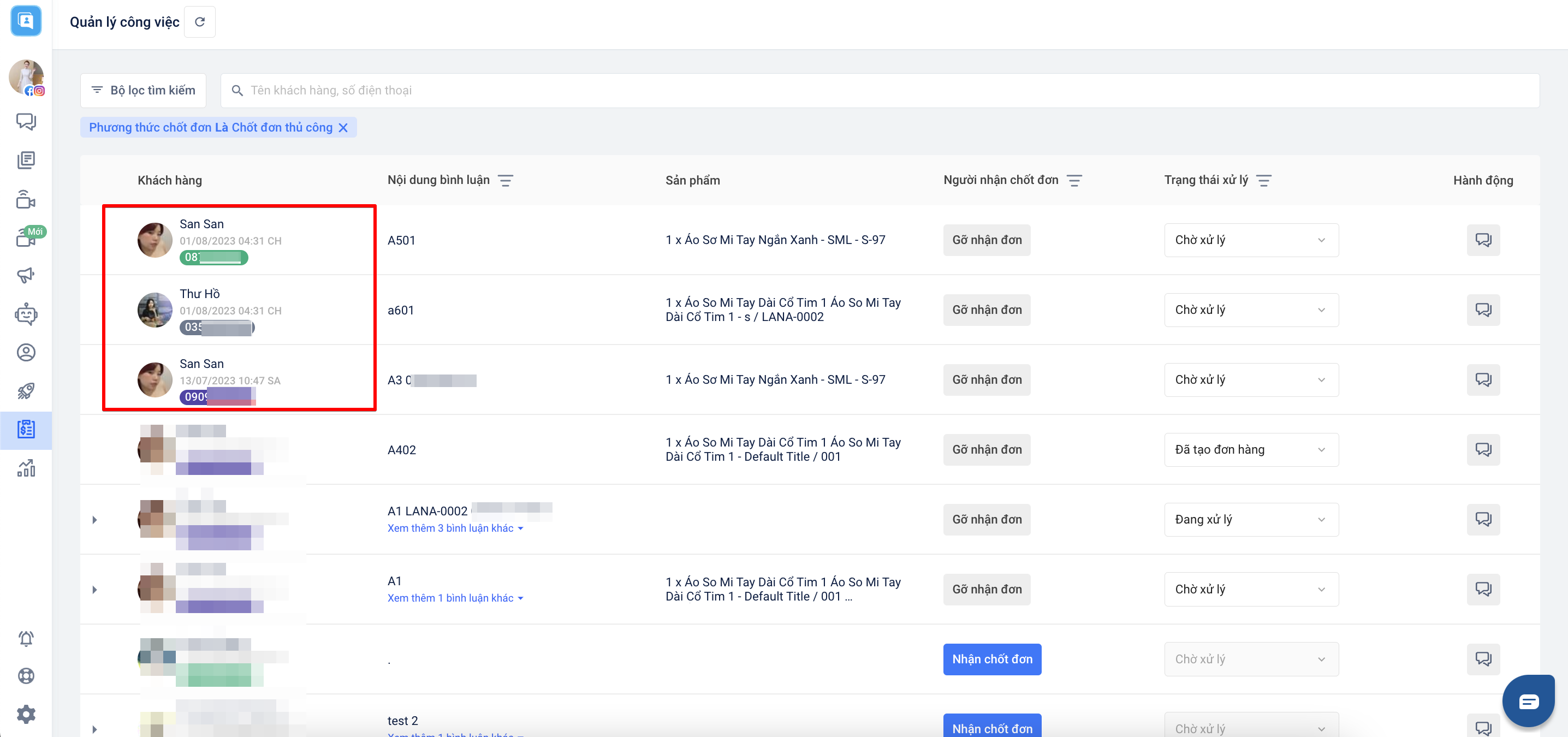This screenshot has height=737, width=1568.
Task: Open the settings gear in sidebar
Action: [x=26, y=714]
